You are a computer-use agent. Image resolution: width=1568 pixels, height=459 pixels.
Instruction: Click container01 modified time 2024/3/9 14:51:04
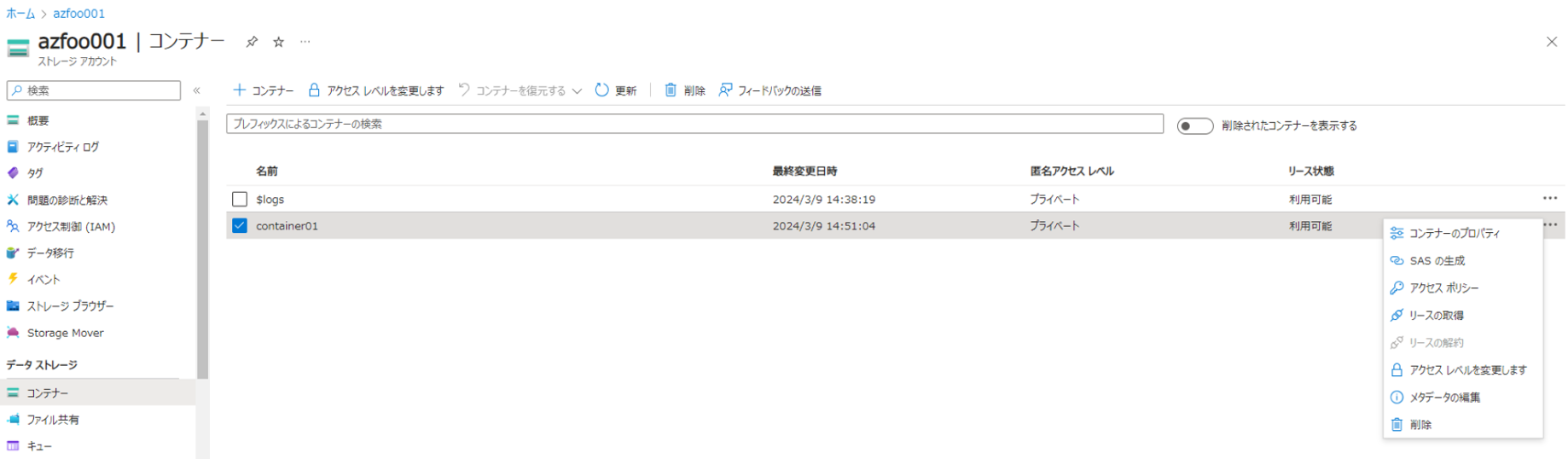coord(823,226)
